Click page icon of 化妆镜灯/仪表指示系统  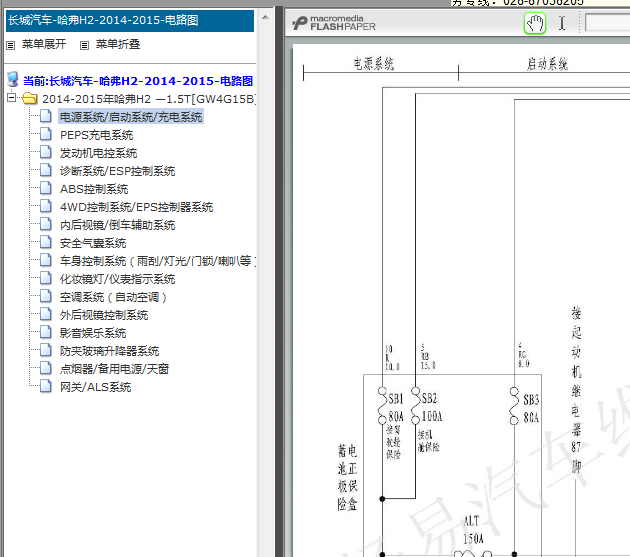click(x=46, y=278)
